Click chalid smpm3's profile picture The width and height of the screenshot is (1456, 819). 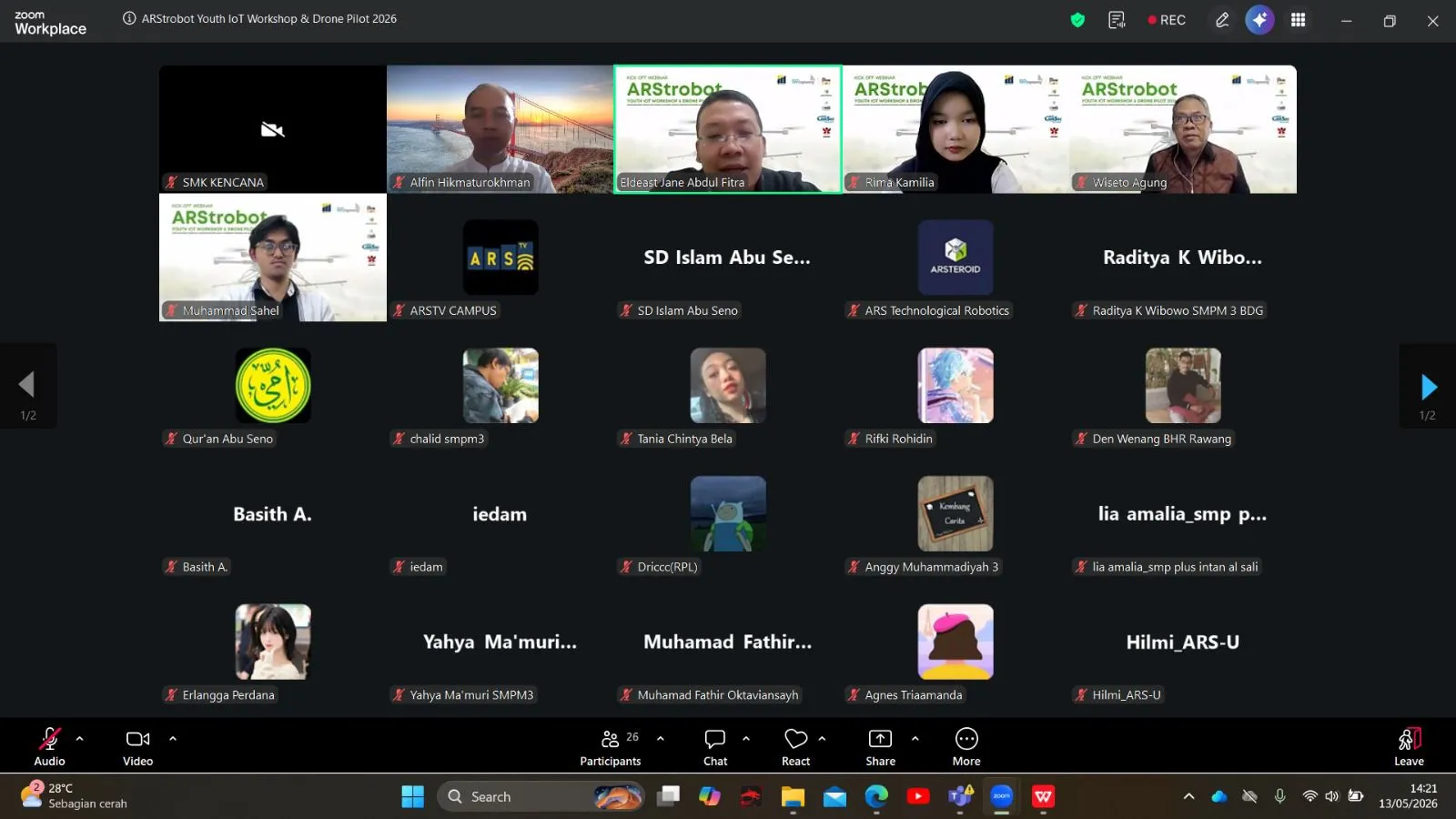click(x=500, y=386)
